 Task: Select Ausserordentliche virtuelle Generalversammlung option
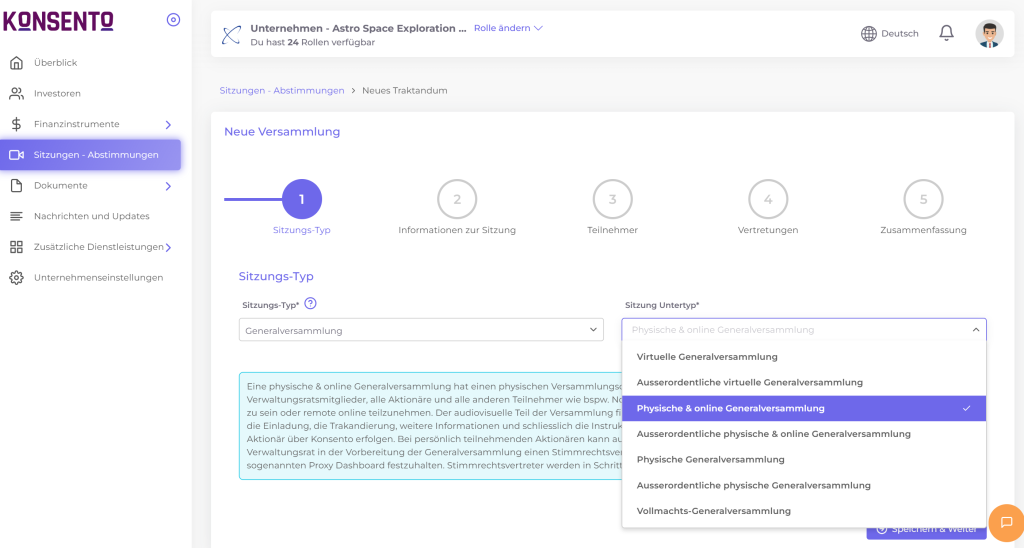[x=803, y=382]
